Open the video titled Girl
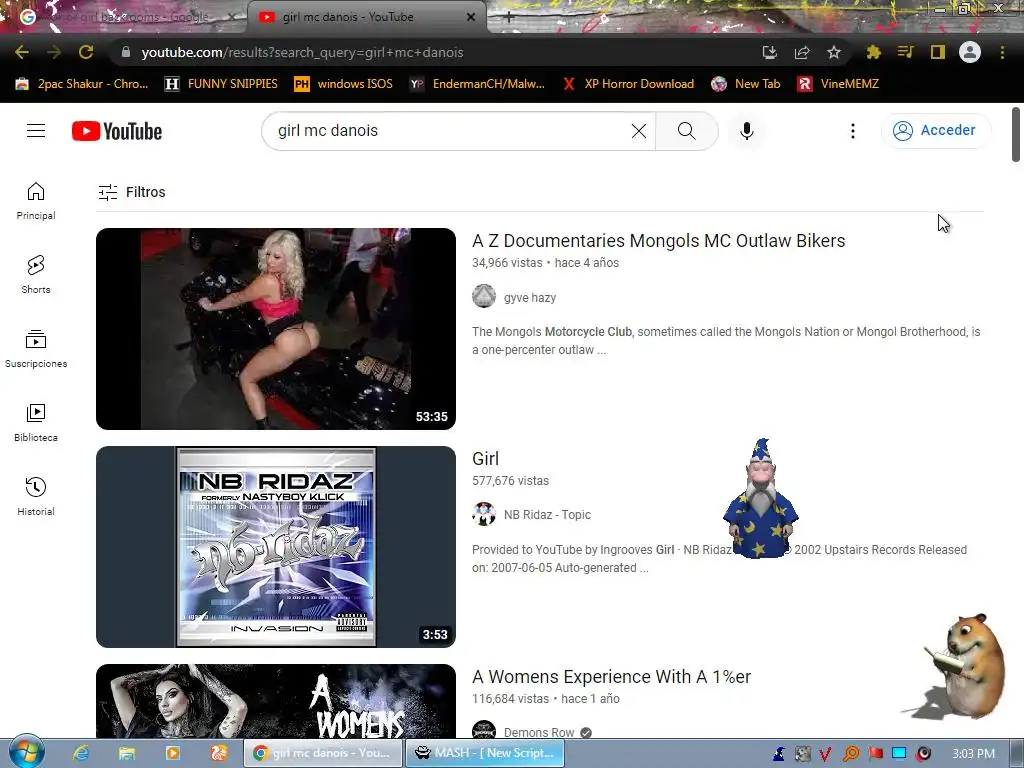The width and height of the screenshot is (1024, 768). tap(485, 458)
